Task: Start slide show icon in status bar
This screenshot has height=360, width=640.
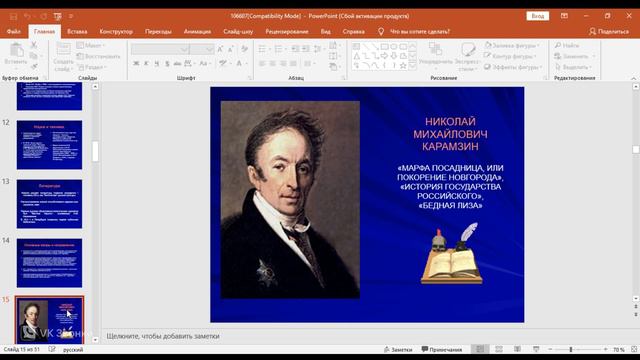Action: 536,349
